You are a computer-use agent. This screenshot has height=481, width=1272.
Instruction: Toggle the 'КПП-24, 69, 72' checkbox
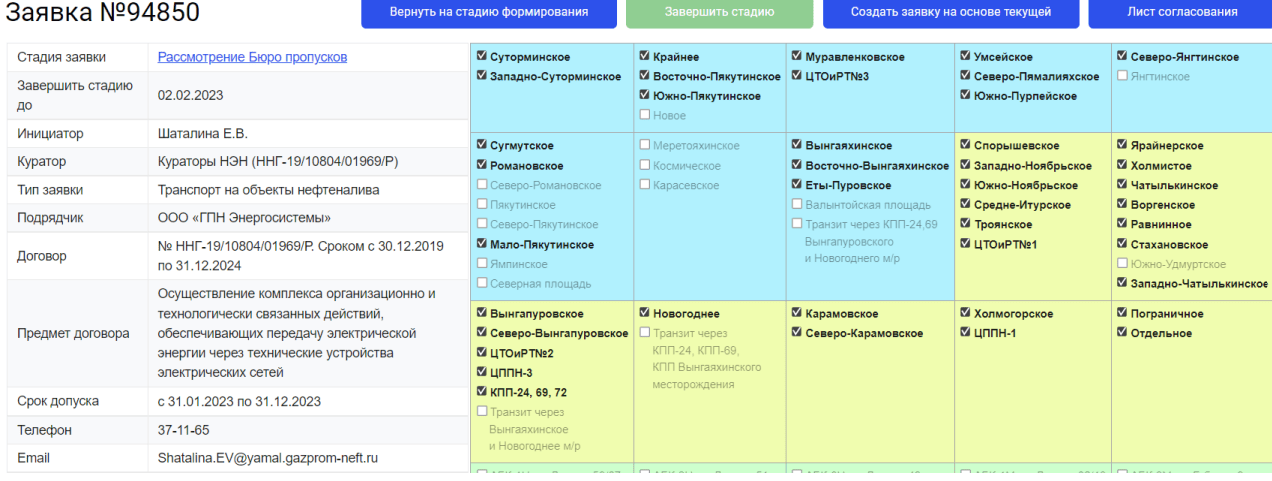483,392
